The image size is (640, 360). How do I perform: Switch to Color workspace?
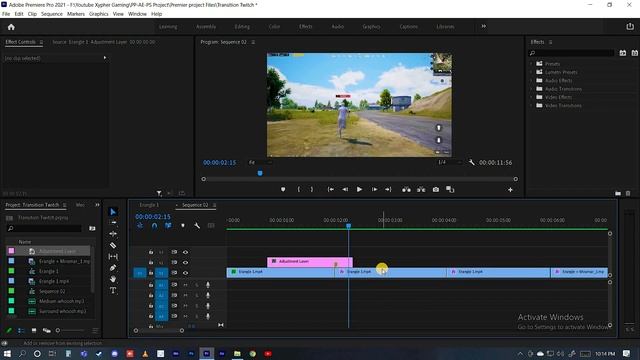274,27
